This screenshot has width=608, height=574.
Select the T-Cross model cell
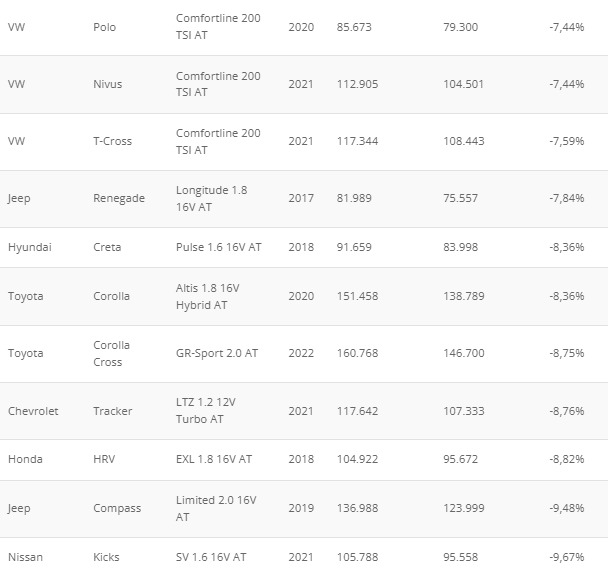tap(112, 141)
